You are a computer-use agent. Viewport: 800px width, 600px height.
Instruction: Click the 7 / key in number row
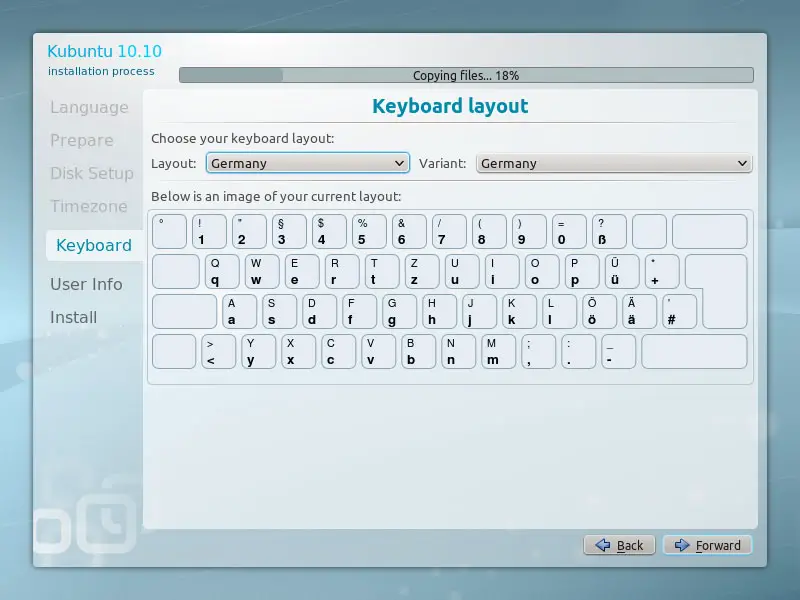(x=449, y=231)
